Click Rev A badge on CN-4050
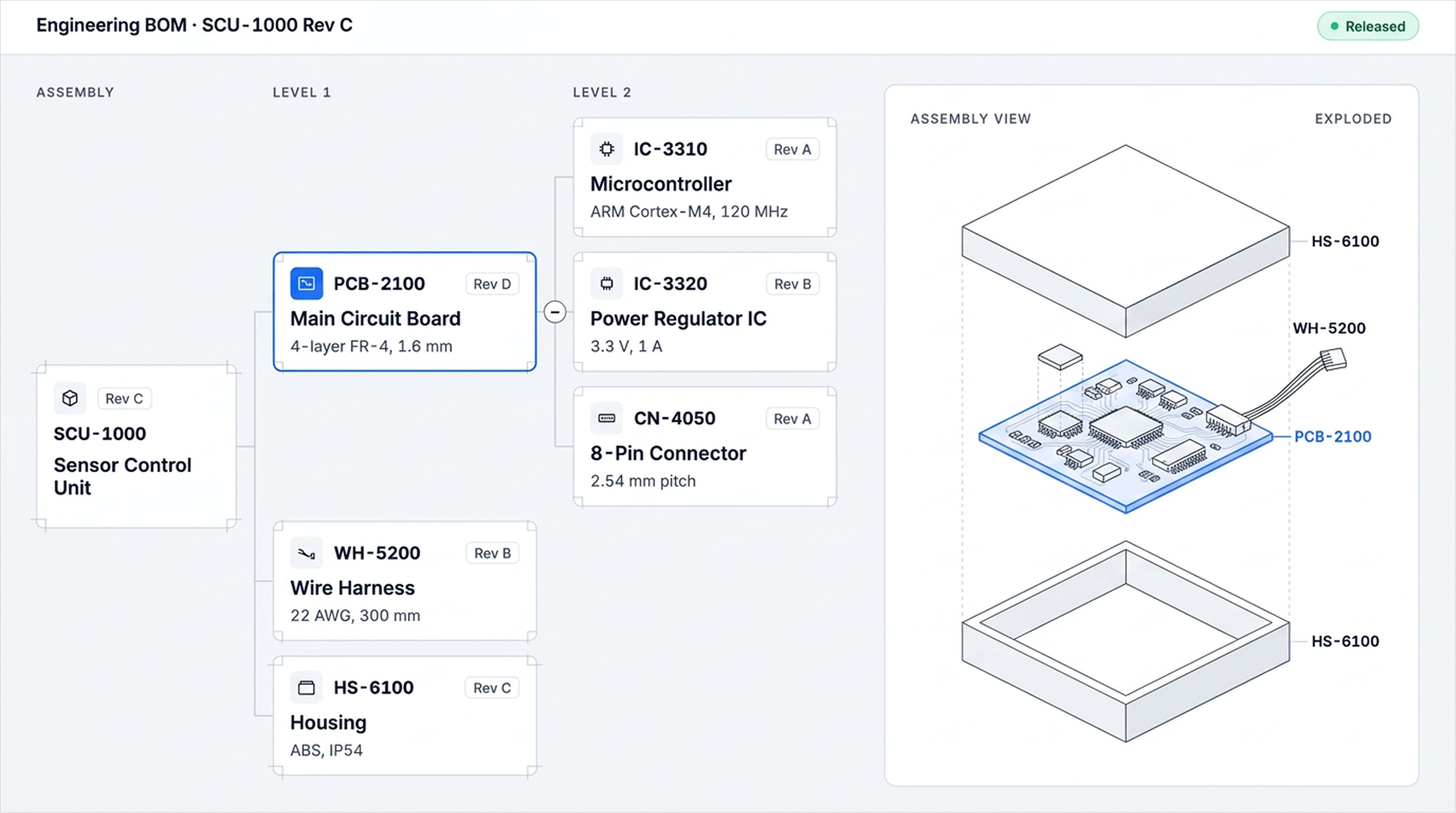Image resolution: width=1456 pixels, height=813 pixels. pos(792,419)
